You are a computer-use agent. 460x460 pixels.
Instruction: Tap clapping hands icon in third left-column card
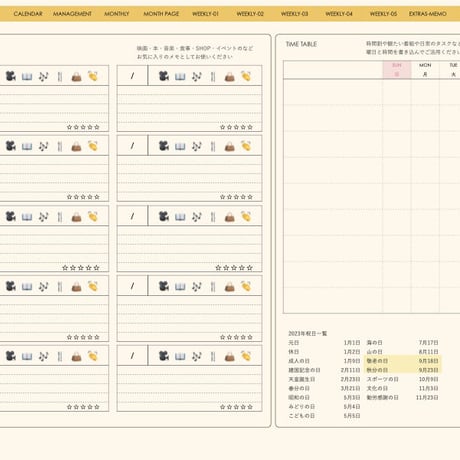click(x=93, y=216)
